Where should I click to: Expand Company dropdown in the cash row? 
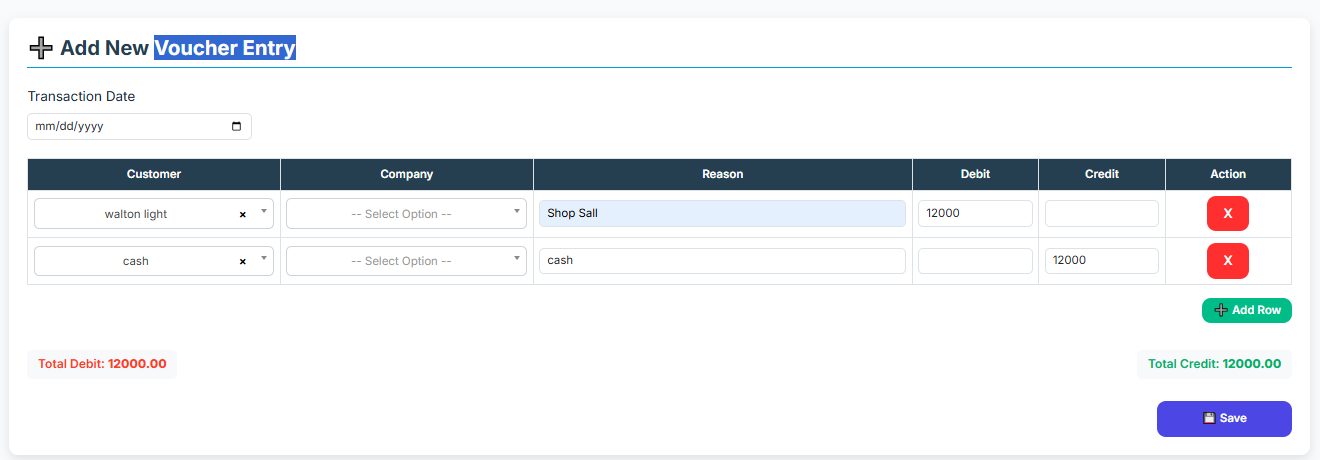pos(406,261)
